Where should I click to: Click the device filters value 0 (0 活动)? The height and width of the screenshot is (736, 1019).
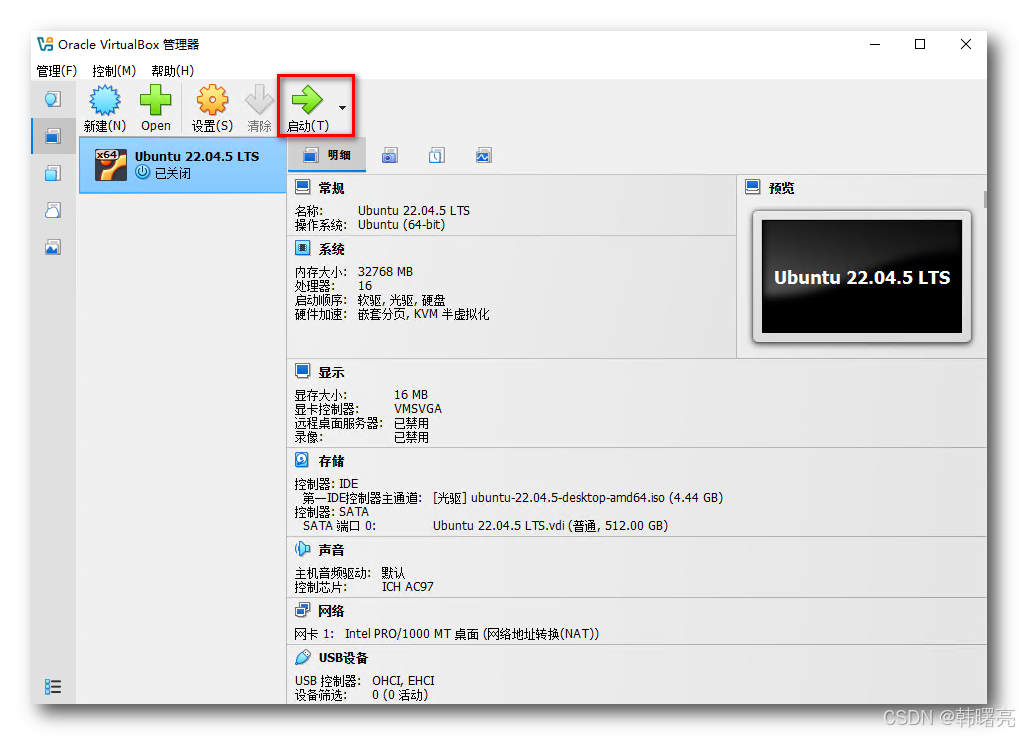[400, 695]
